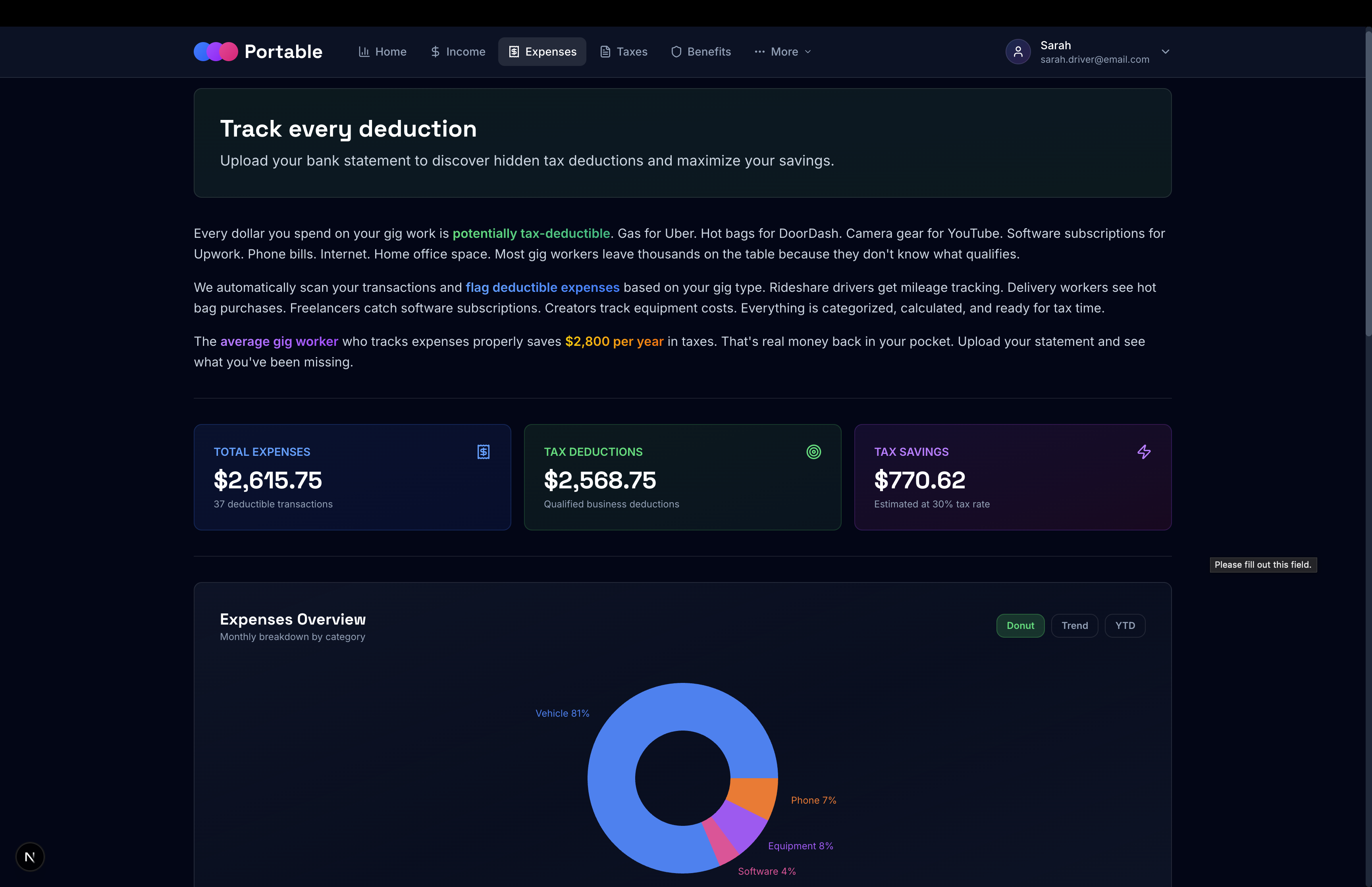
Task: Open the user account chevron menu
Action: (x=1165, y=52)
